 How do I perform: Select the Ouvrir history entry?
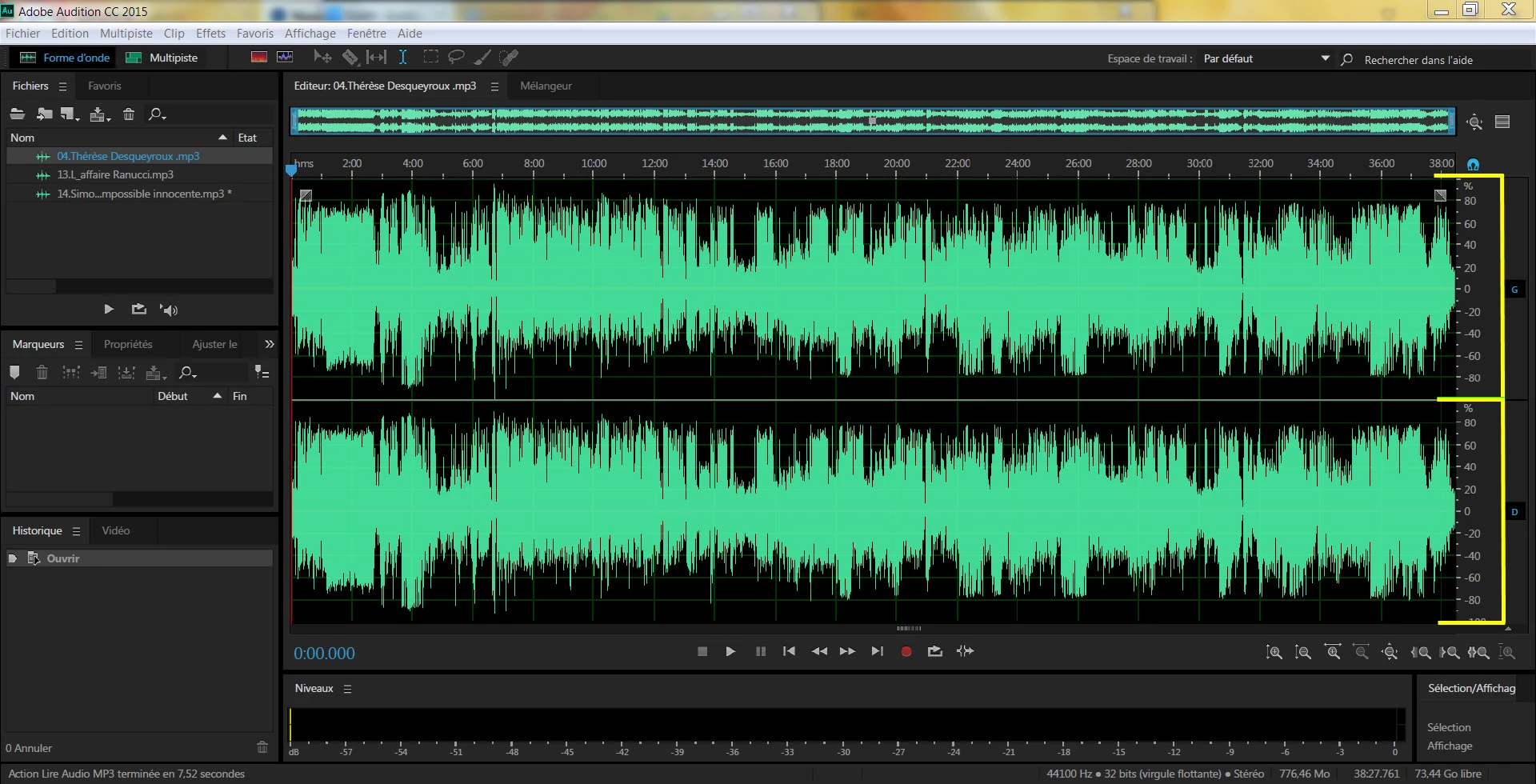coord(139,558)
